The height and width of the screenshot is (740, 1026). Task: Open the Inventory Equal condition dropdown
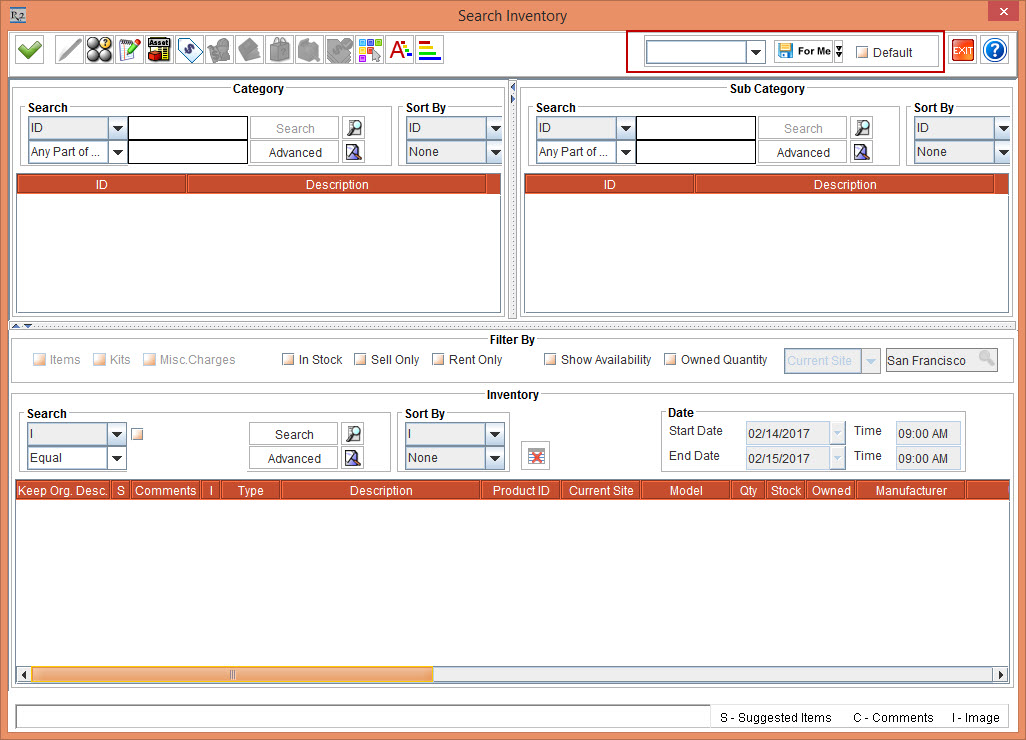(x=117, y=458)
